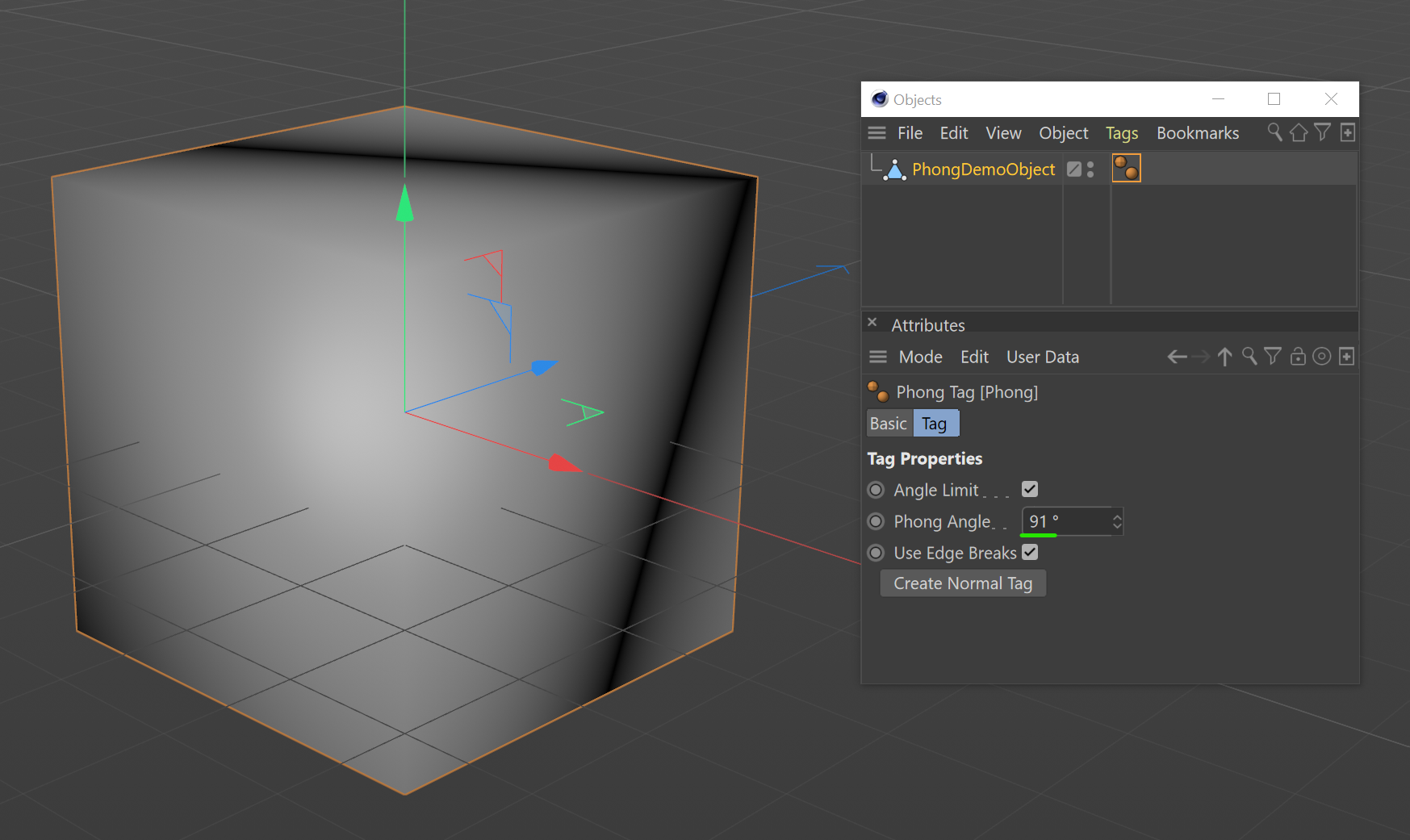
Task: Toggle PhongDemoObject visibility dots
Action: 1090,169
